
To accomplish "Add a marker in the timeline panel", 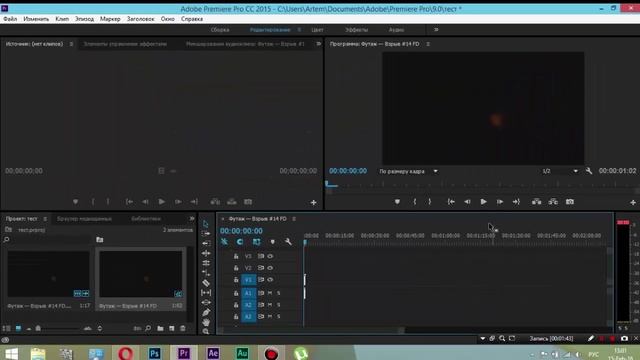I will [x=273, y=242].
